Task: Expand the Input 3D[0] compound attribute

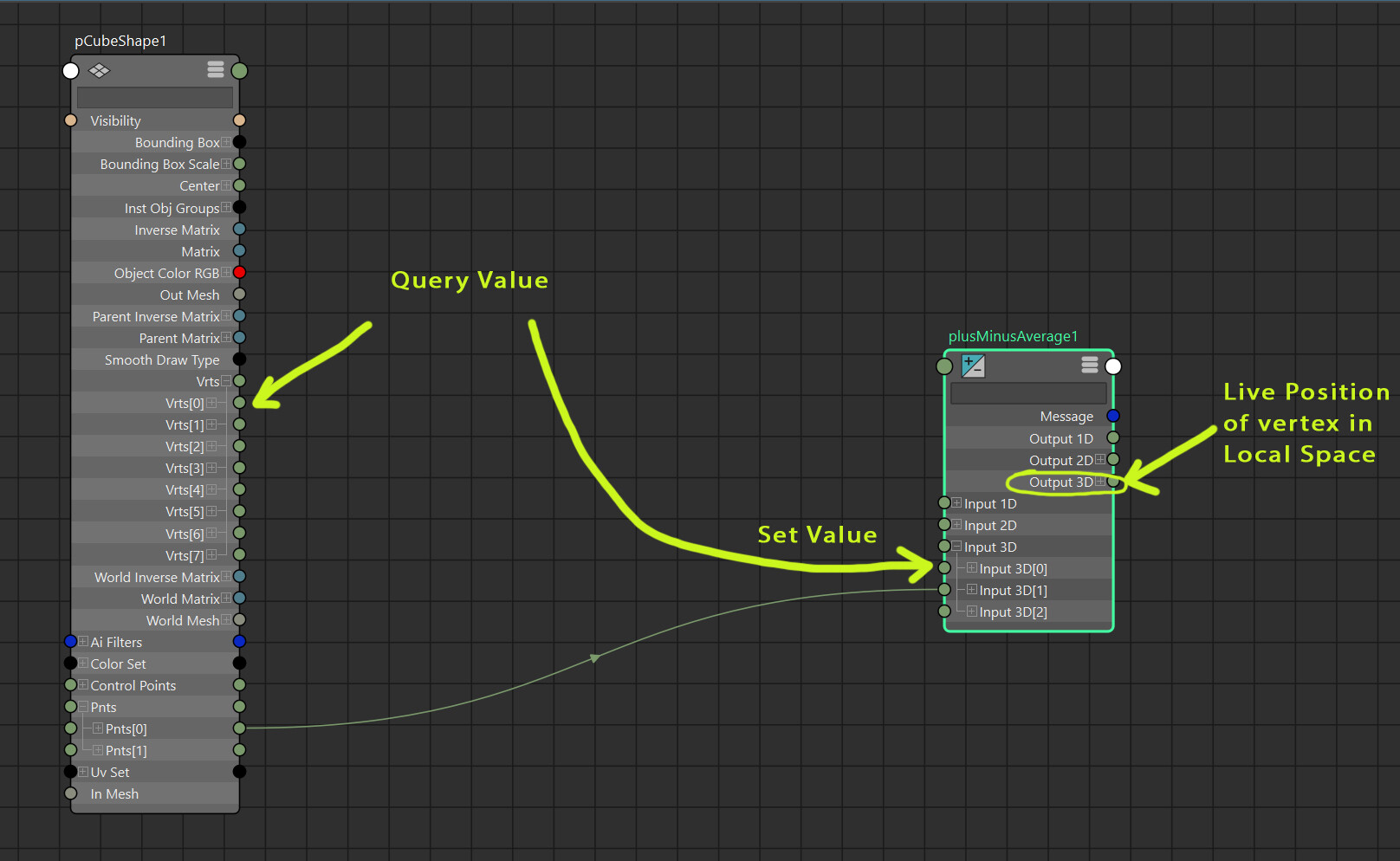Action: tap(972, 568)
